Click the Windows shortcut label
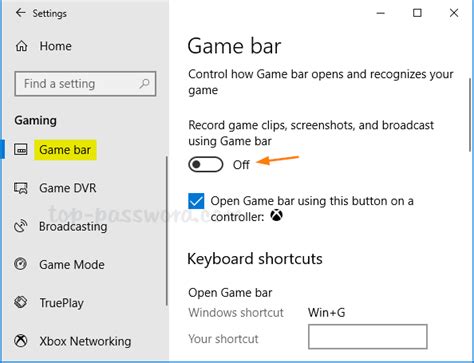Image resolution: width=474 pixels, height=363 pixels. click(x=236, y=313)
